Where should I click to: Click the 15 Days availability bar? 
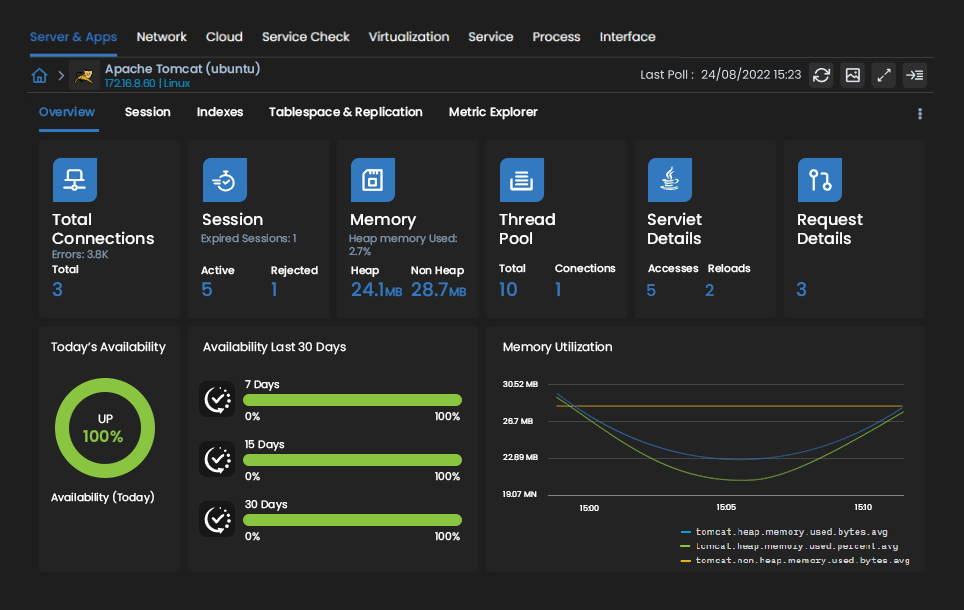[352, 460]
